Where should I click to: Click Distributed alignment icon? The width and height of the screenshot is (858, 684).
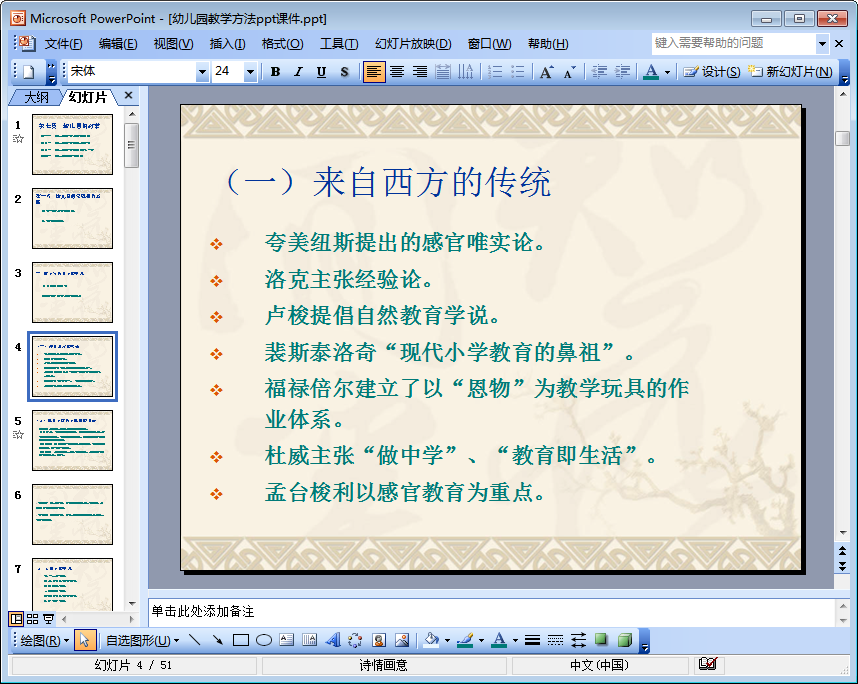[443, 72]
